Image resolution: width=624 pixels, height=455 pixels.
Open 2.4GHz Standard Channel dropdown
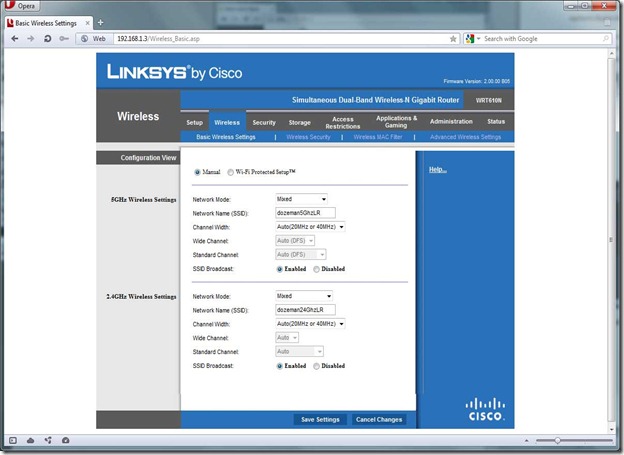[299, 352]
